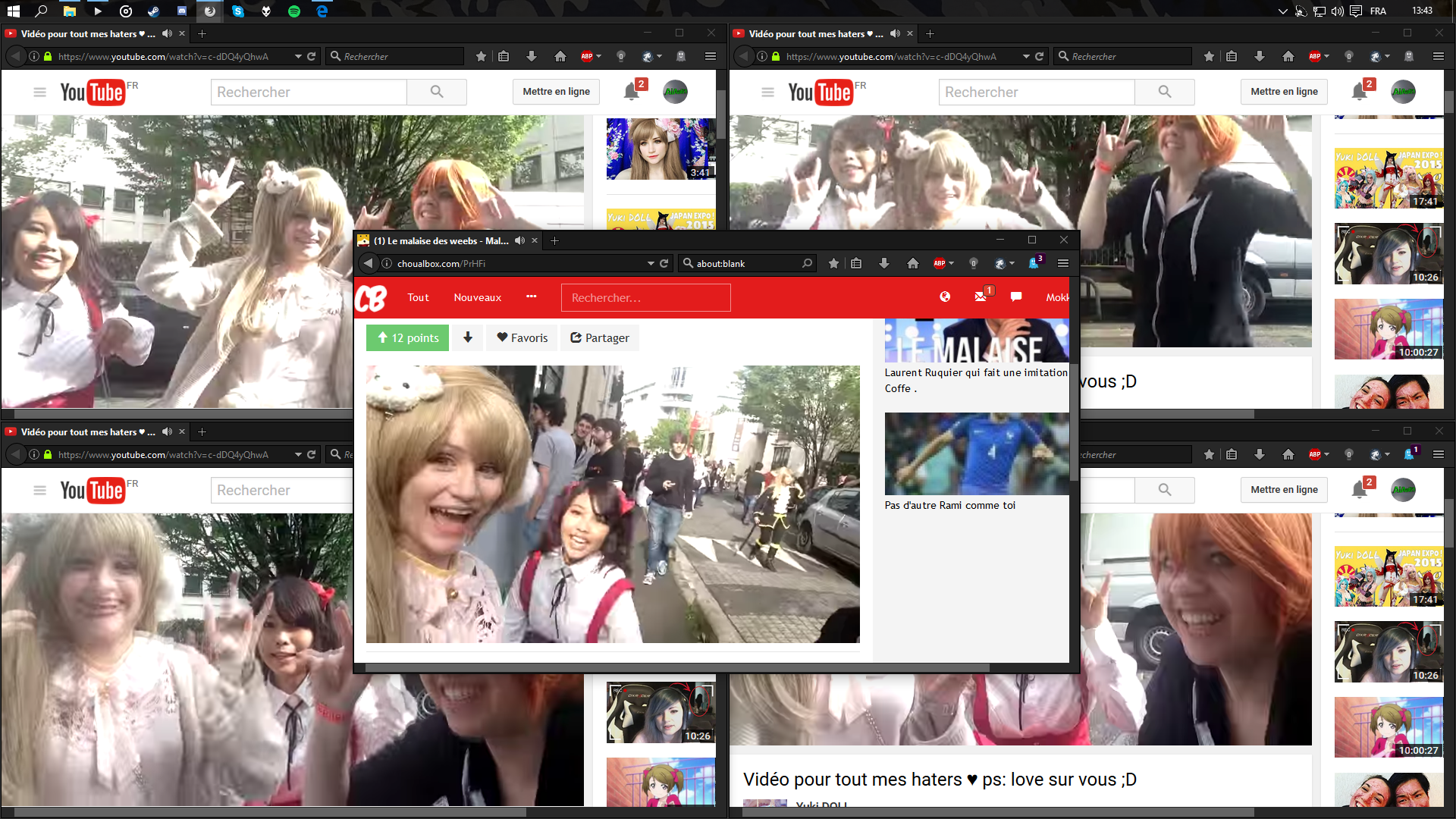The height and width of the screenshot is (819, 1456).
Task: Open downloads panel in the choualbox window
Action: 884,263
